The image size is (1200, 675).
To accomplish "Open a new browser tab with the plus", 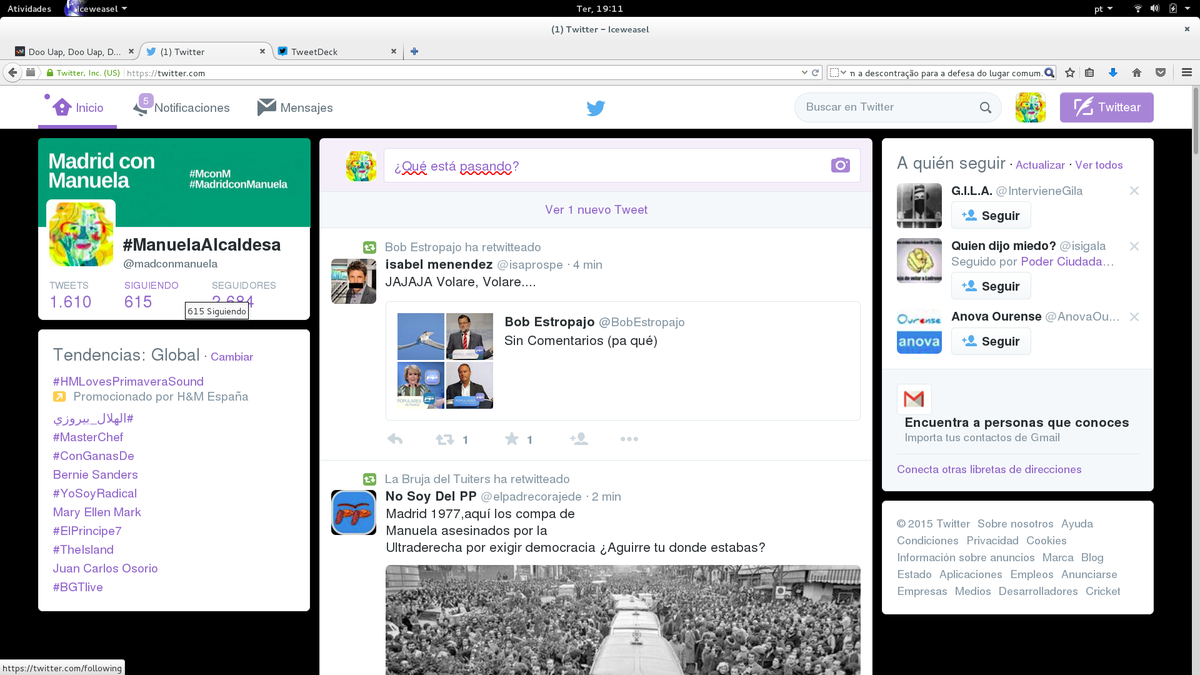I will (x=414, y=51).
